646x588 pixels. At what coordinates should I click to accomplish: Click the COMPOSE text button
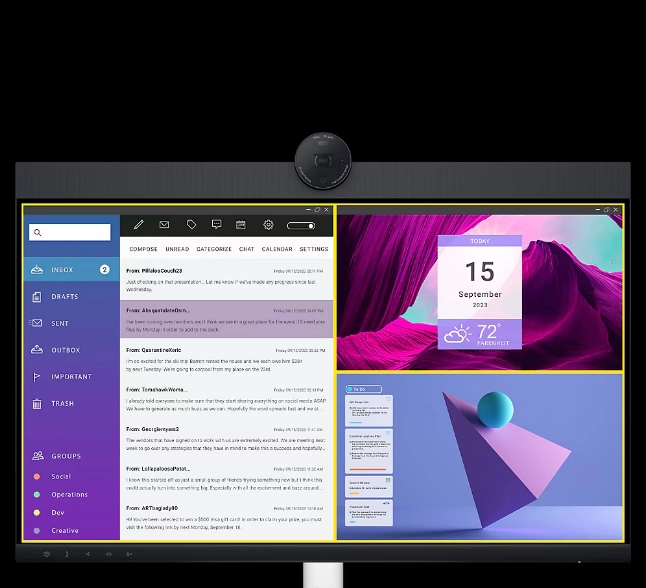pyautogui.click(x=143, y=249)
